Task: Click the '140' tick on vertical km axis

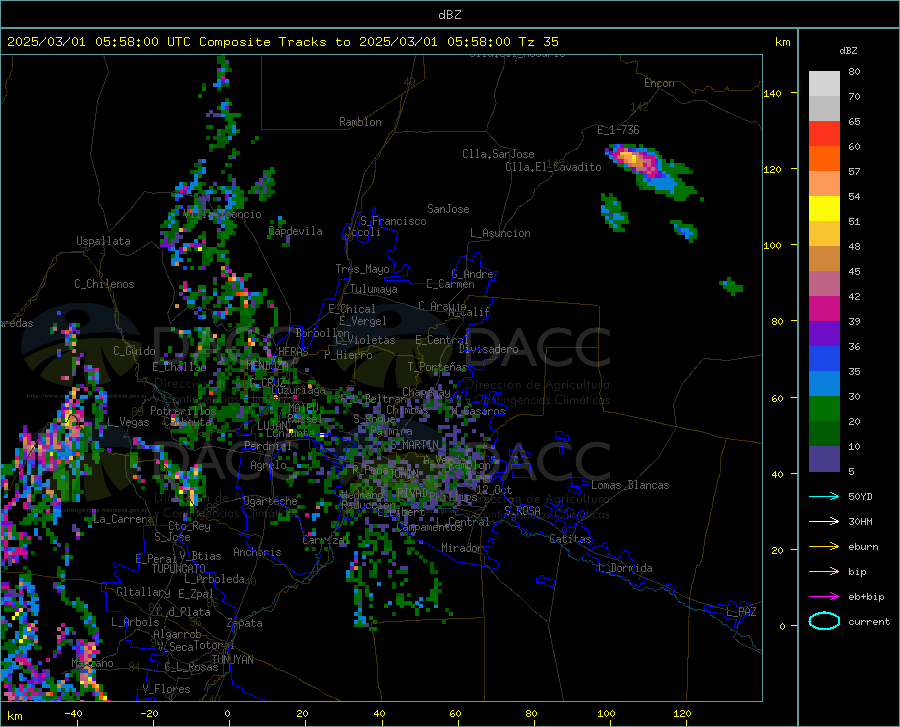Action: 772,93
